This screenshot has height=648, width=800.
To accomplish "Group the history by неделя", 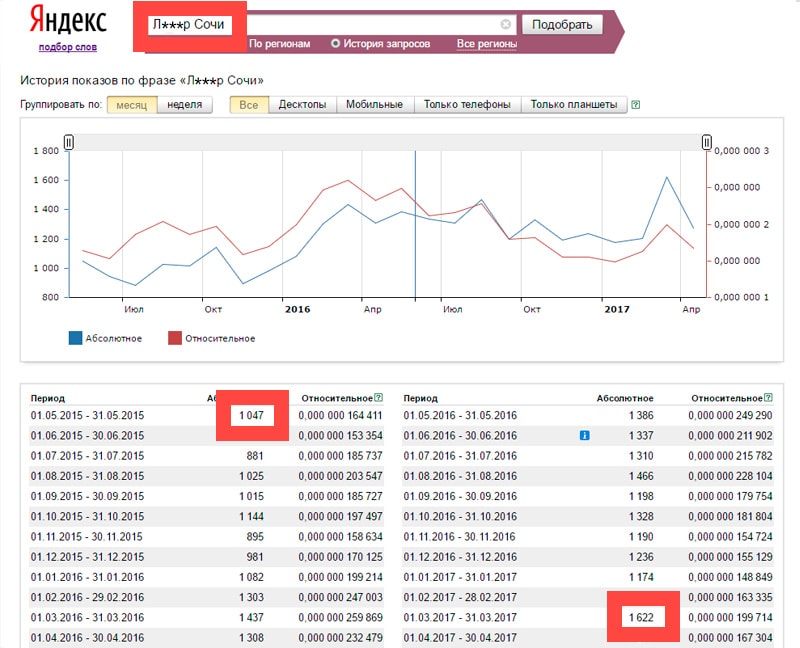I will pos(185,105).
